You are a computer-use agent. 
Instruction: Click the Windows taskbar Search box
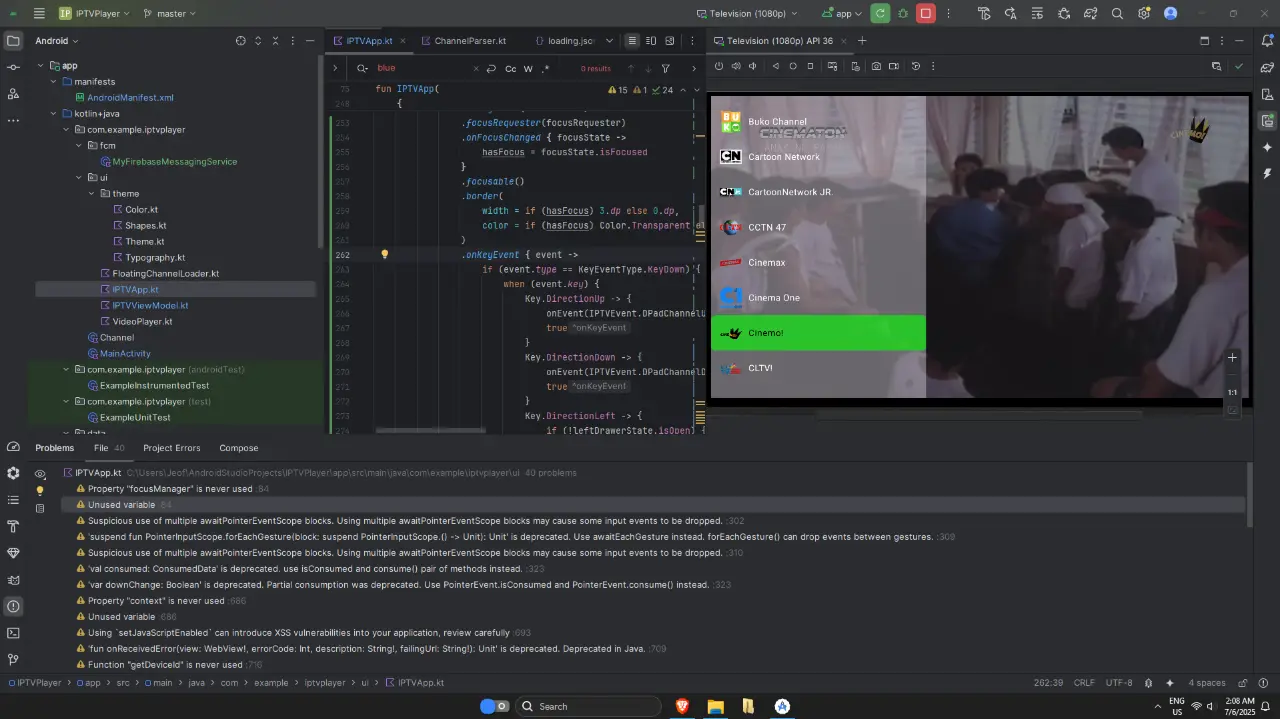click(x=588, y=706)
